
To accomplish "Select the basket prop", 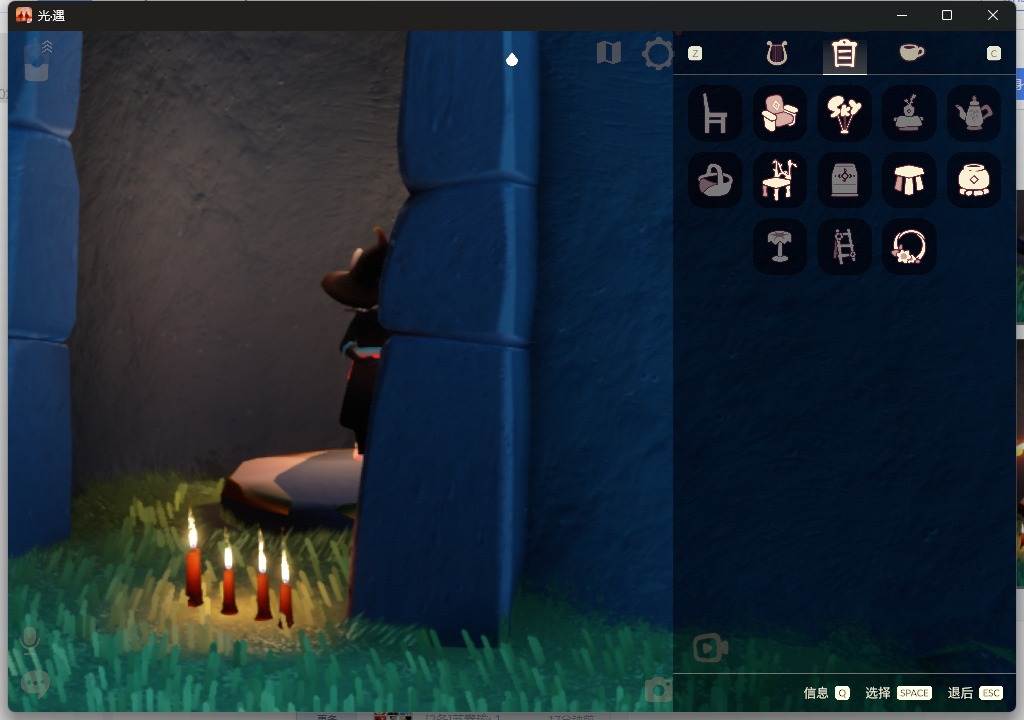I will coord(714,180).
